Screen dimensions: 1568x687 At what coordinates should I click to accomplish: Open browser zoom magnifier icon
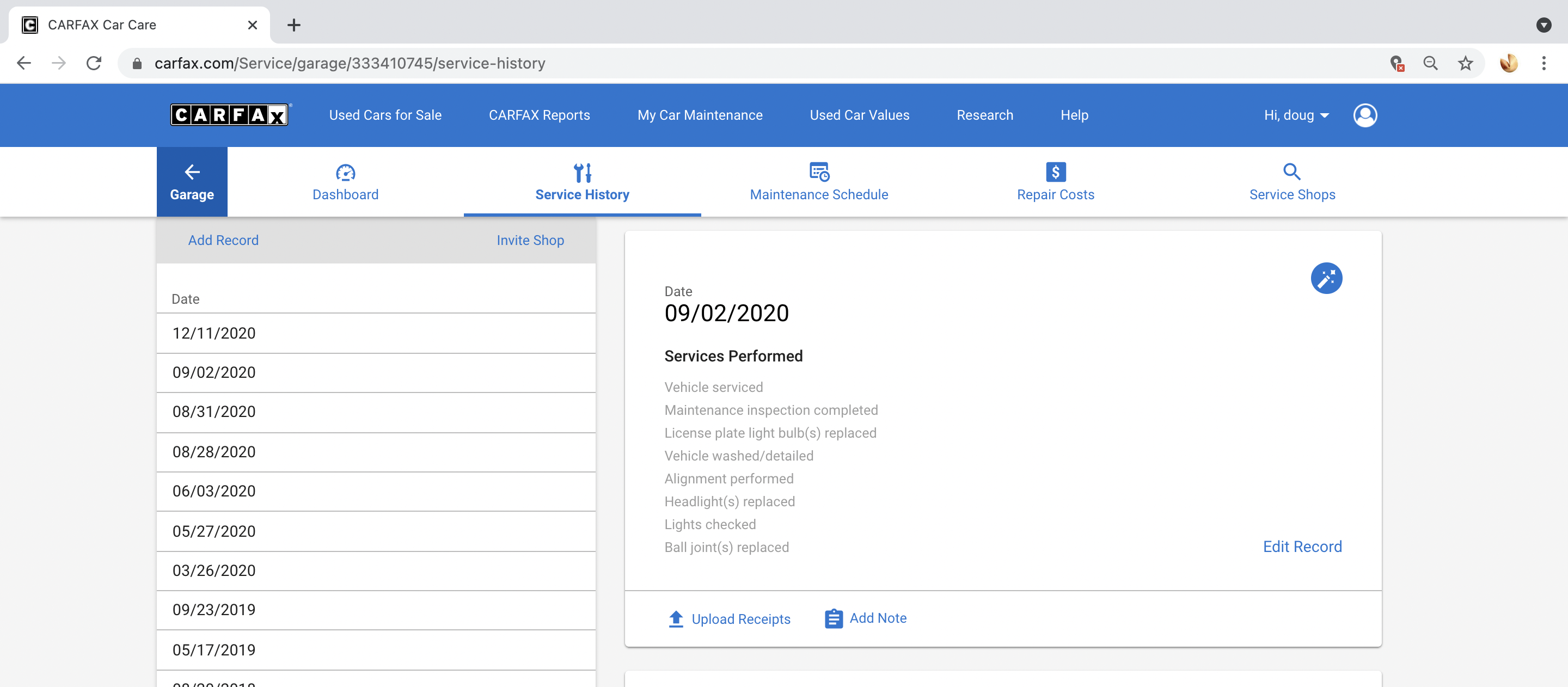[x=1430, y=63]
